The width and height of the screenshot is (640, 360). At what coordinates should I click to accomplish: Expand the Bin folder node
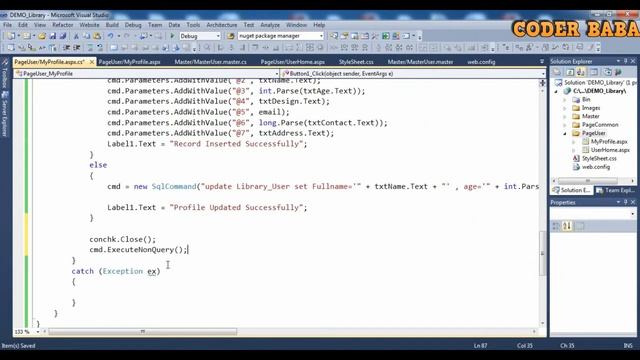(565, 100)
